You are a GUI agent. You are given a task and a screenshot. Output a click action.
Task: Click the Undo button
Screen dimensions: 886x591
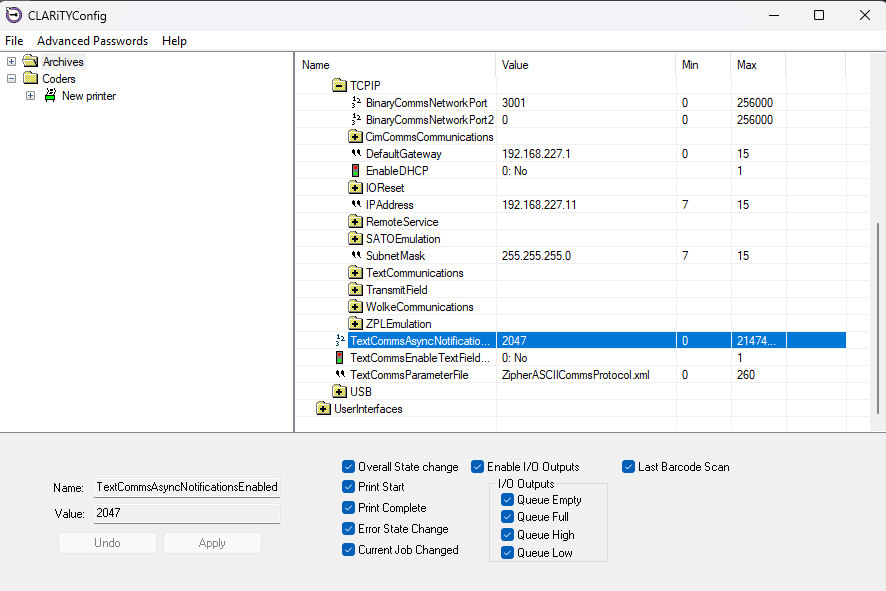click(x=107, y=543)
